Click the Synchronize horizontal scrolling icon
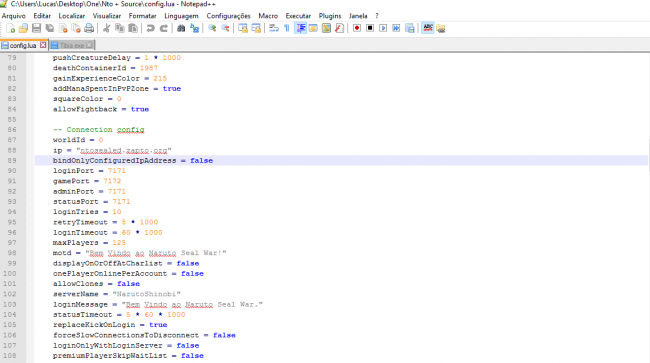The height and width of the screenshot is (363, 650). click(256, 28)
